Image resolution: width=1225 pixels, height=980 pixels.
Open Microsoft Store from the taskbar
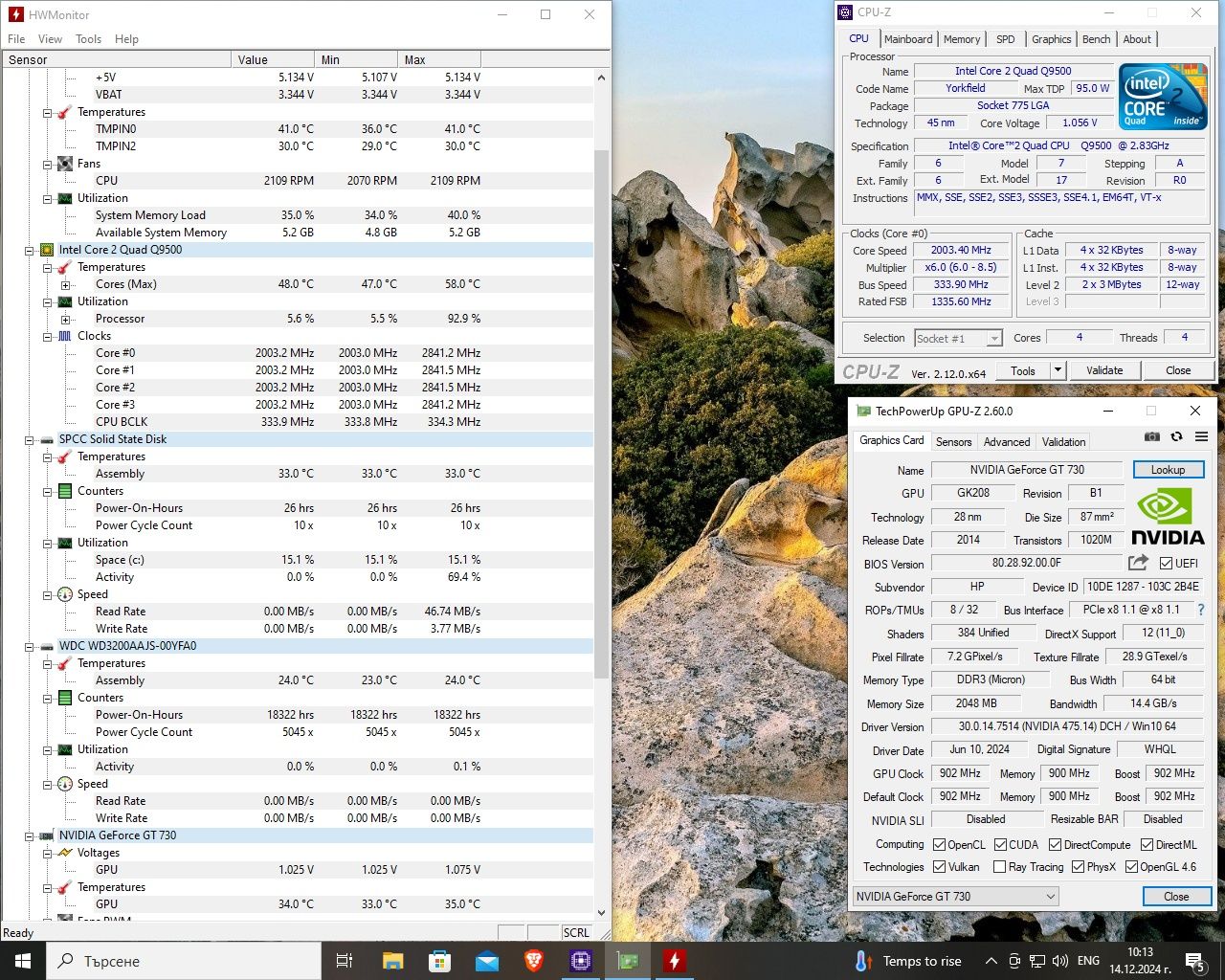(x=439, y=961)
